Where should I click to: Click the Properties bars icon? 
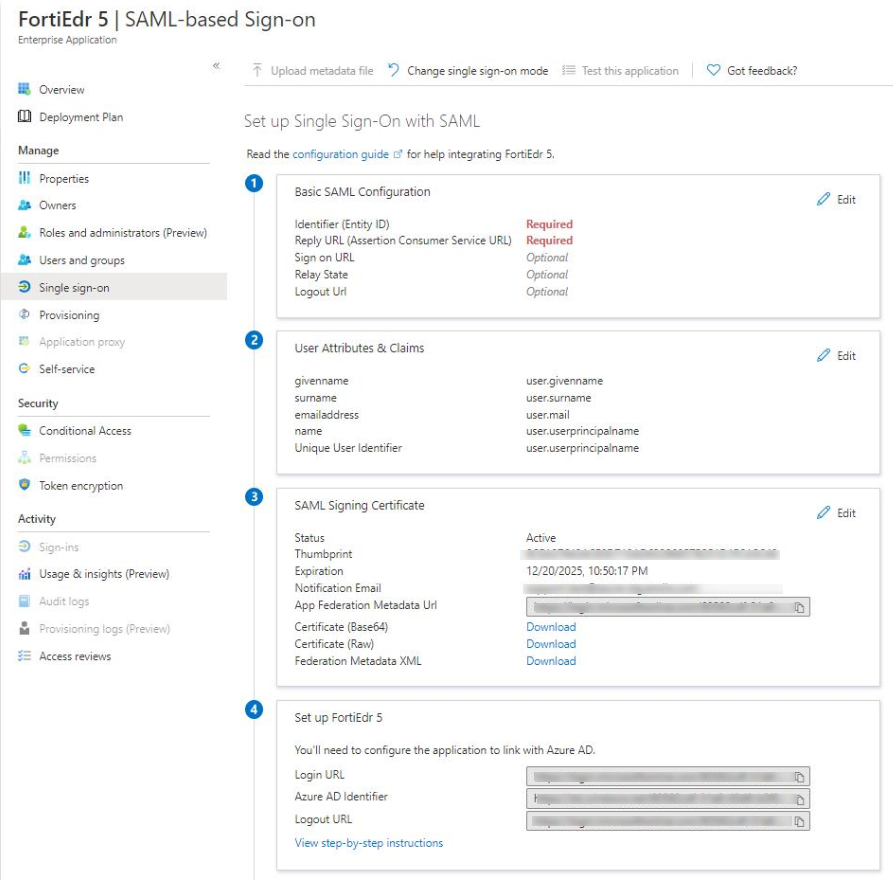click(x=25, y=179)
